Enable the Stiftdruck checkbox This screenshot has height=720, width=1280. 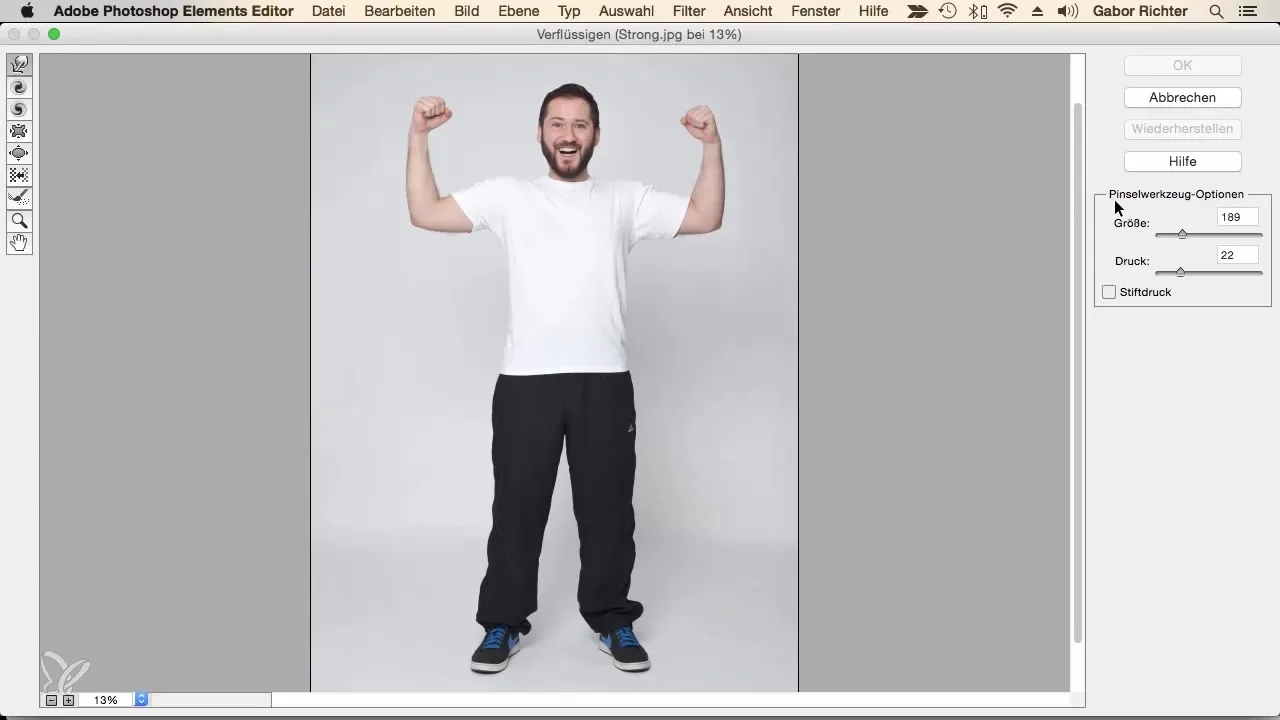[1109, 292]
